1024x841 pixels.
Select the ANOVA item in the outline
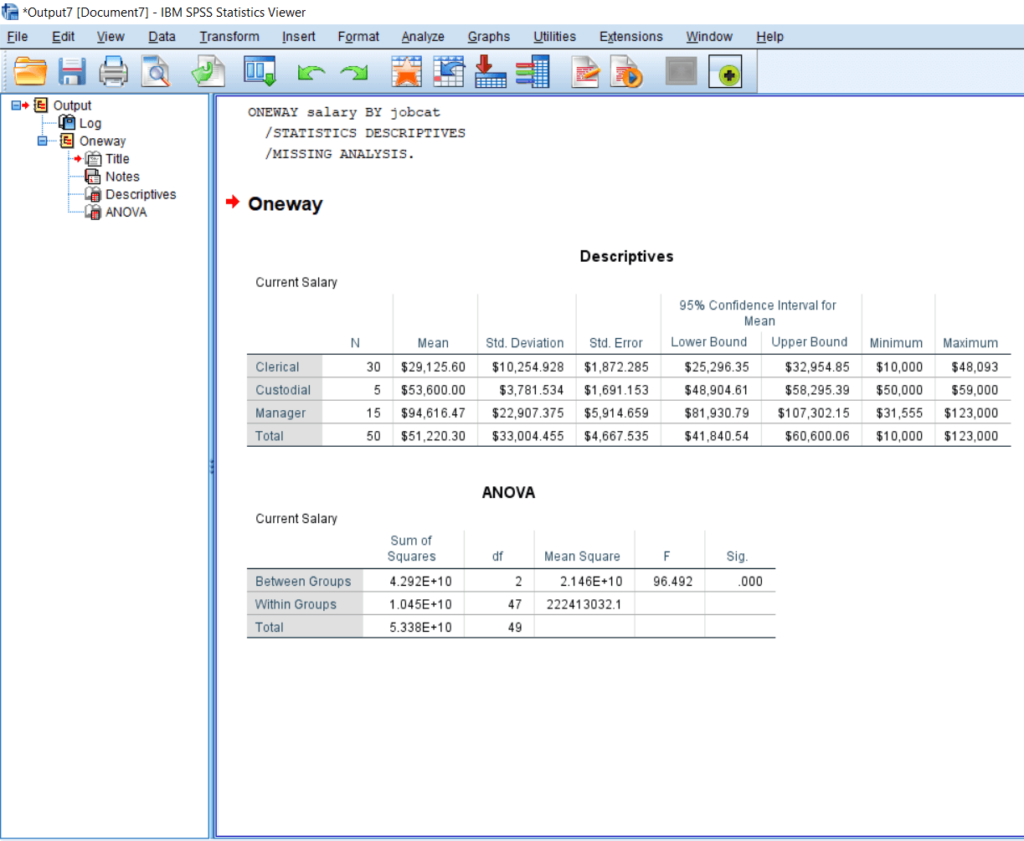126,212
